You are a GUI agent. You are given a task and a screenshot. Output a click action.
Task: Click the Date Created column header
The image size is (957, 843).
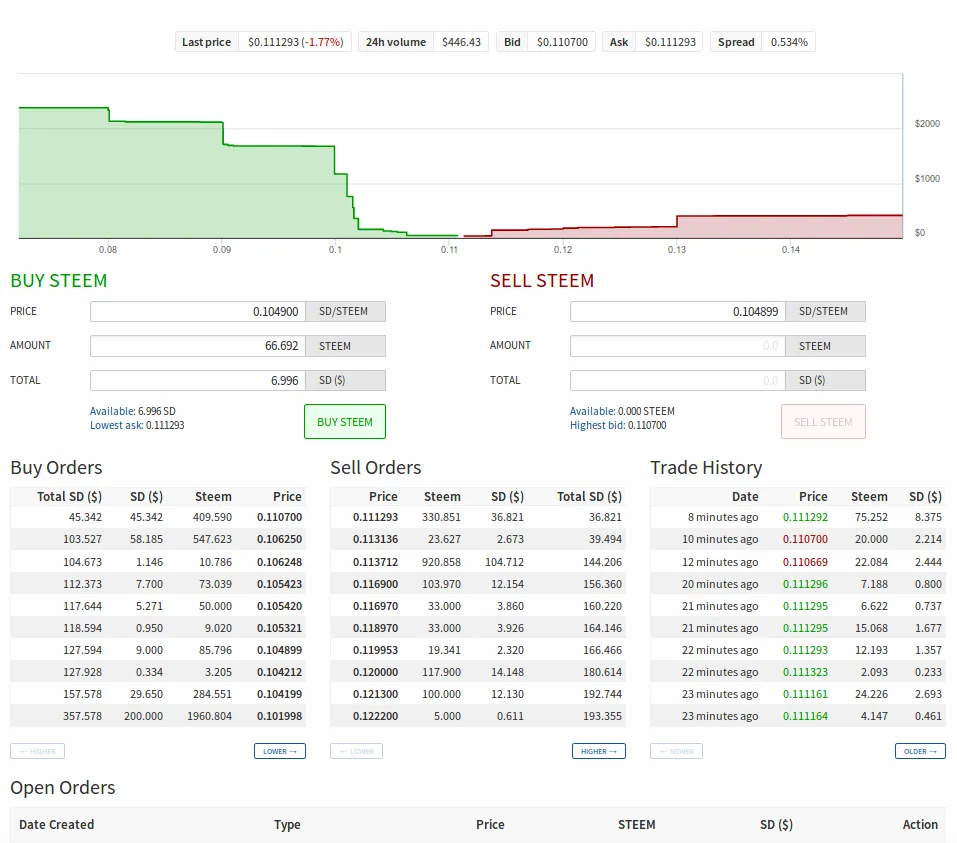click(56, 824)
